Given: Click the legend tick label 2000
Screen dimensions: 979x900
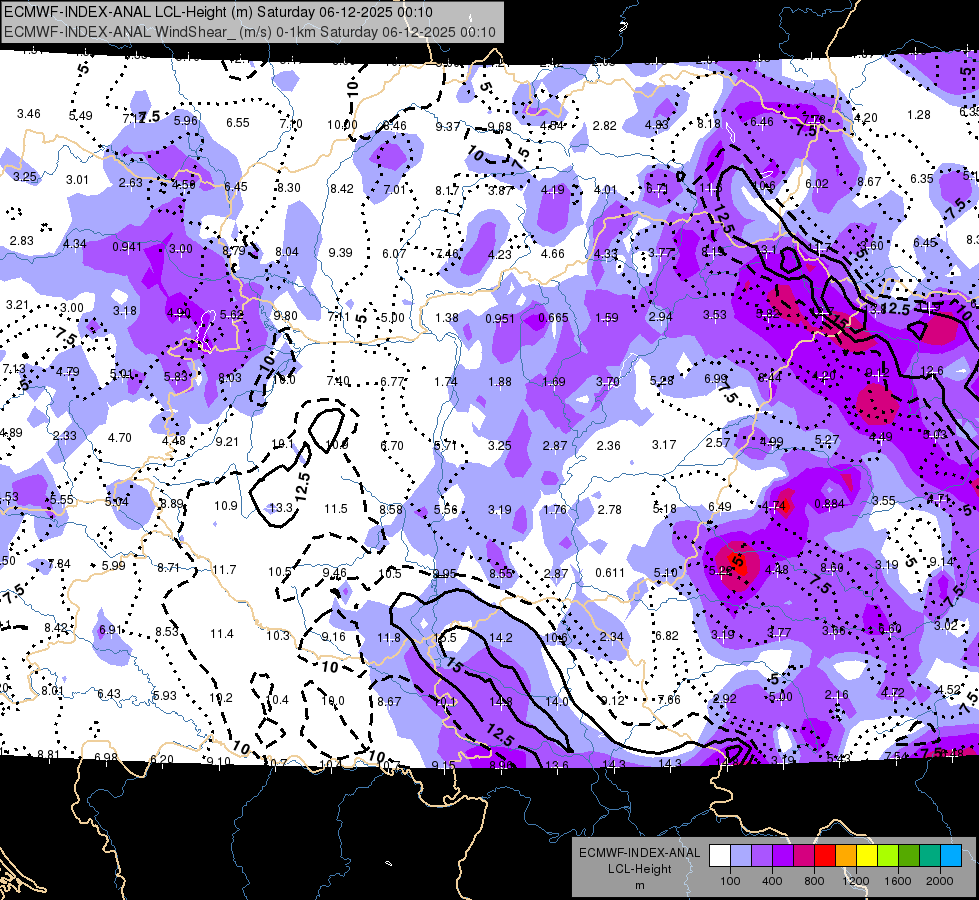Looking at the screenshot, I should (940, 881).
